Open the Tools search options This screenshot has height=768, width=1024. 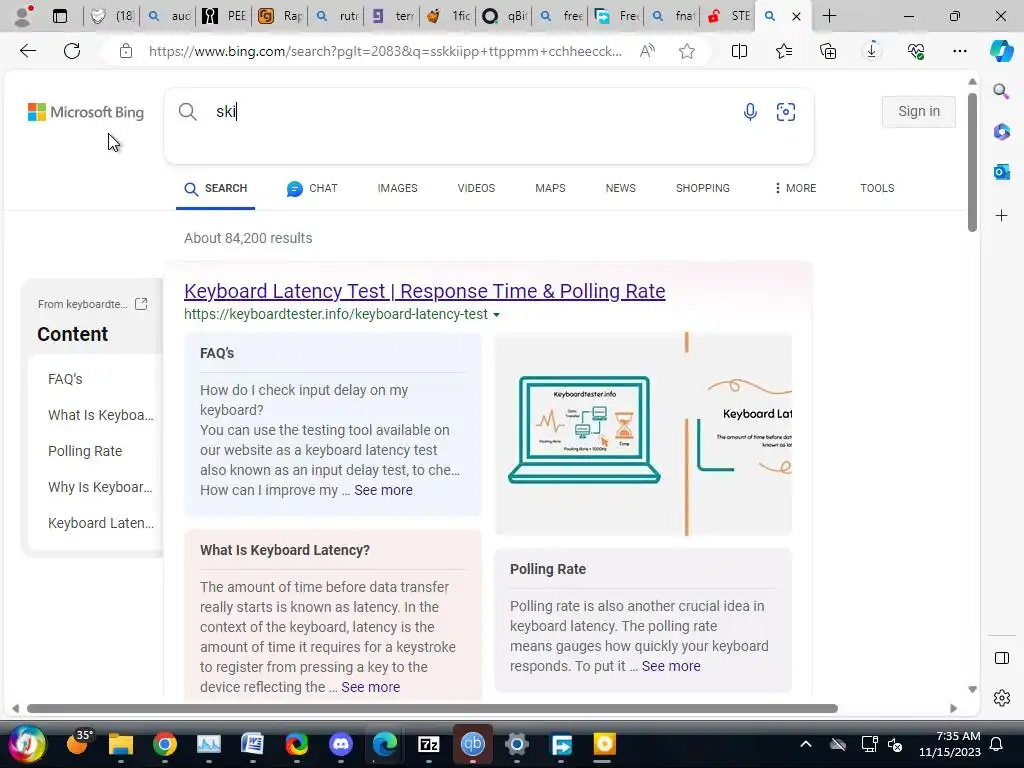click(877, 188)
